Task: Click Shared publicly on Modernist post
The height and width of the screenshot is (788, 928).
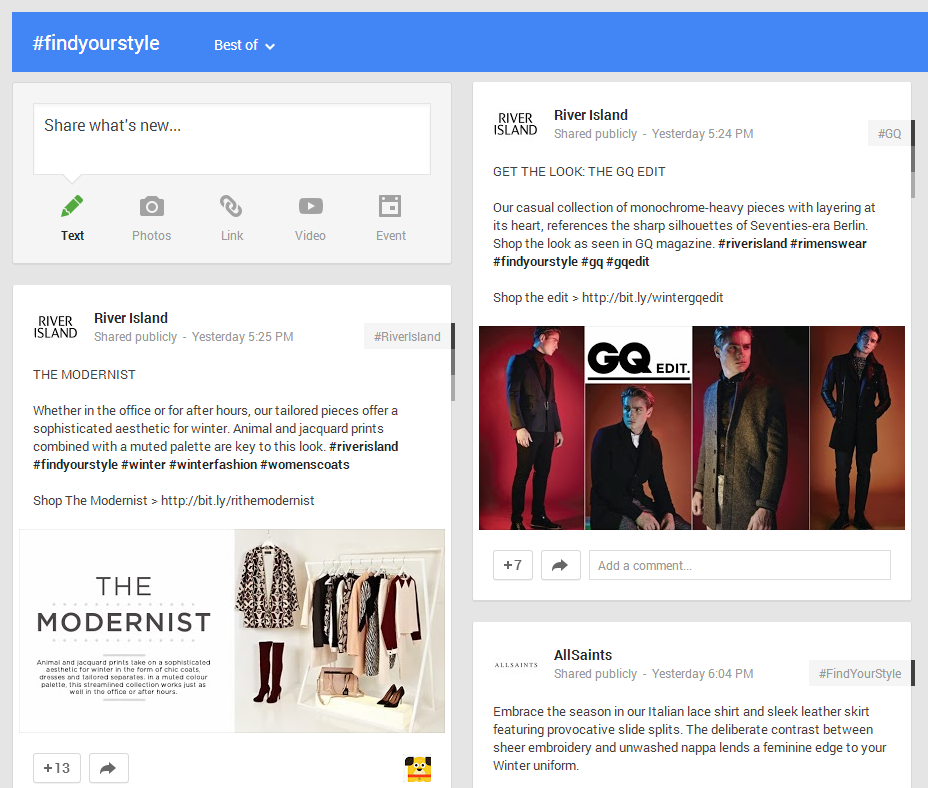Action: (136, 337)
